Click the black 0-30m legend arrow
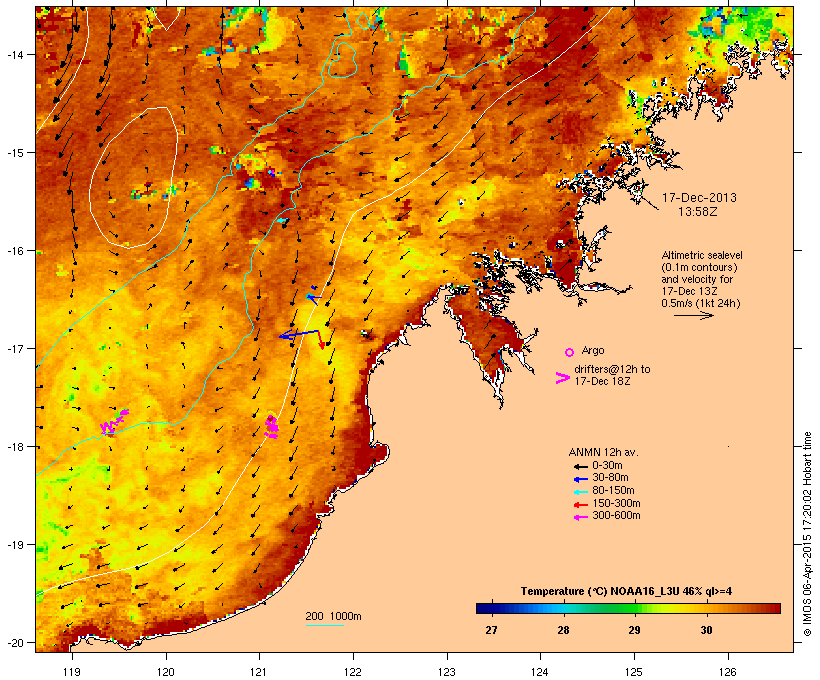This screenshot has width=820, height=680. click(580, 466)
